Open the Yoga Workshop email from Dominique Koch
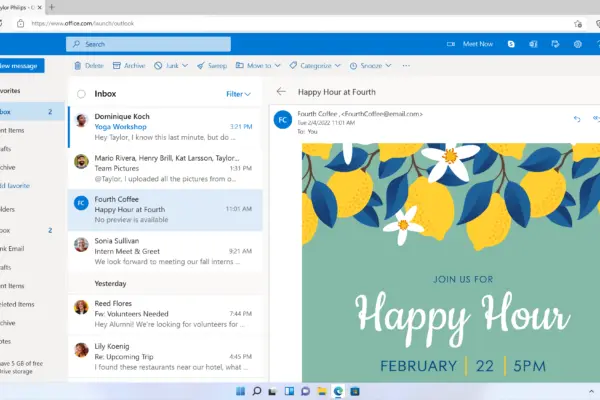This screenshot has width=600, height=400. [x=165, y=127]
